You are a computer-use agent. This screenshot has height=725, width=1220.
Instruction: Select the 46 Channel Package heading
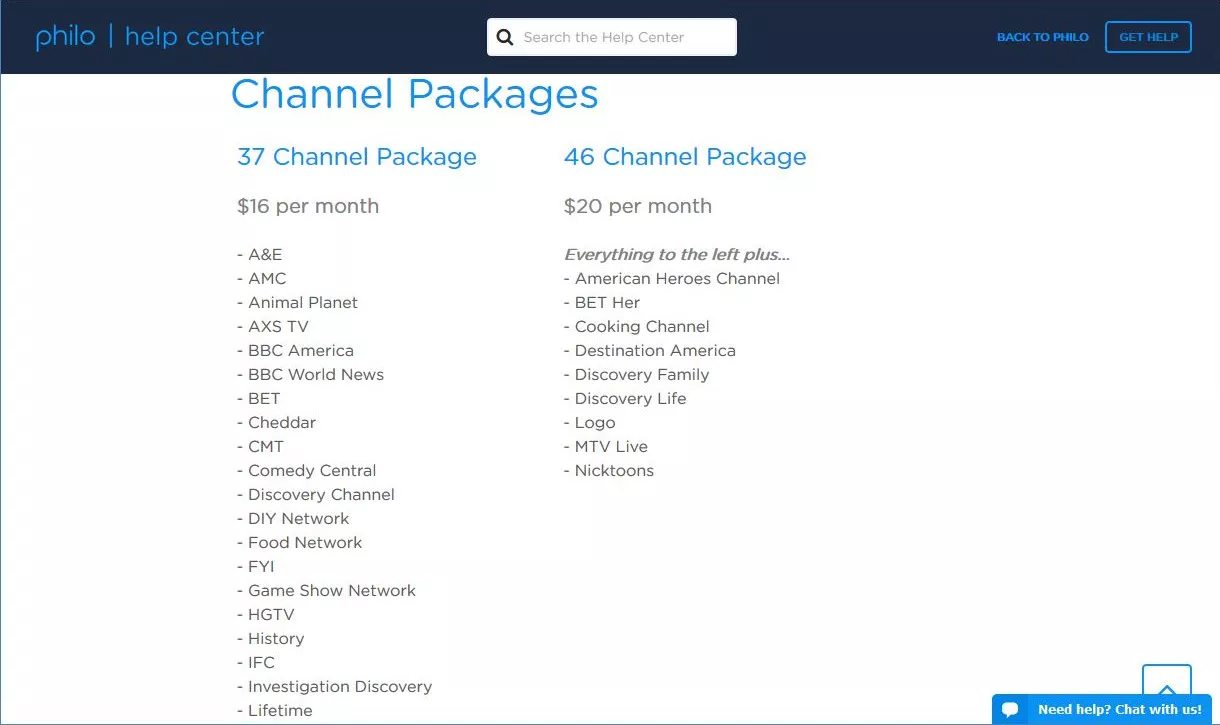[x=685, y=157]
